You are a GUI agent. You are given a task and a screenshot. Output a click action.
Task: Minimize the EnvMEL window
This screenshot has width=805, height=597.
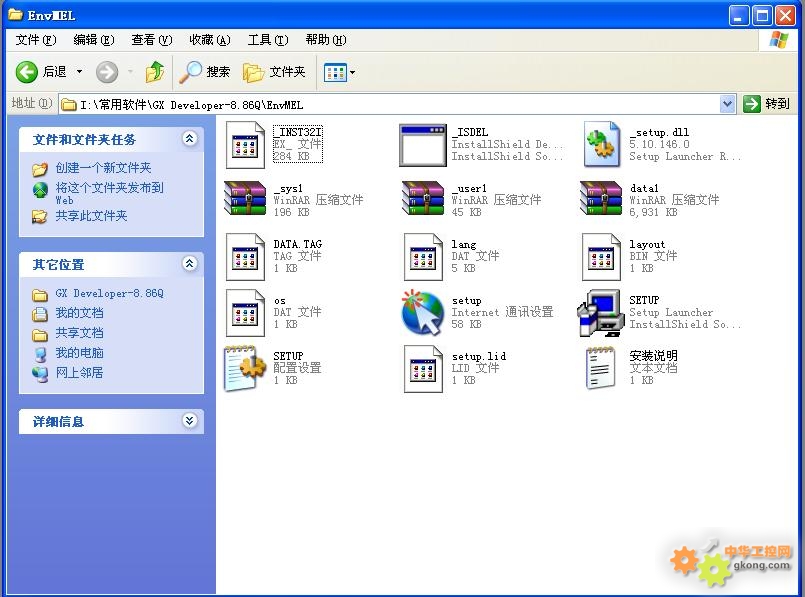click(x=739, y=16)
